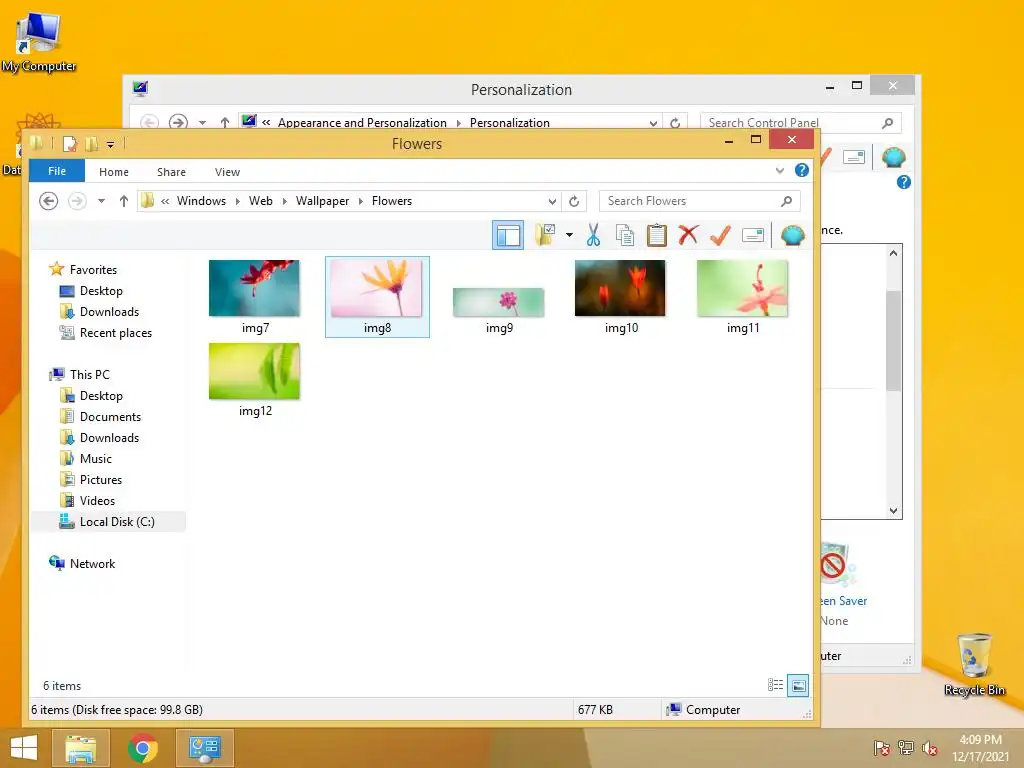Open the Home ribbon tab
The image size is (1024, 768).
click(114, 172)
